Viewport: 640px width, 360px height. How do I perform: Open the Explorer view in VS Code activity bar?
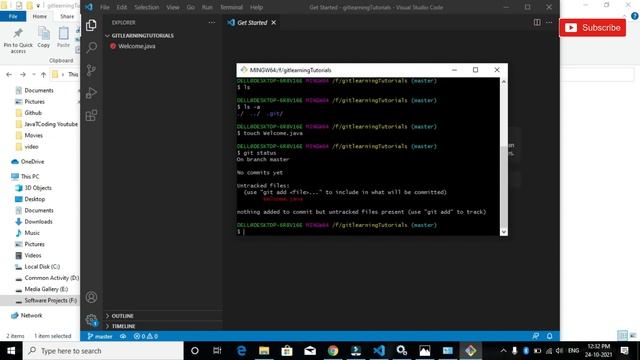[x=91, y=25]
